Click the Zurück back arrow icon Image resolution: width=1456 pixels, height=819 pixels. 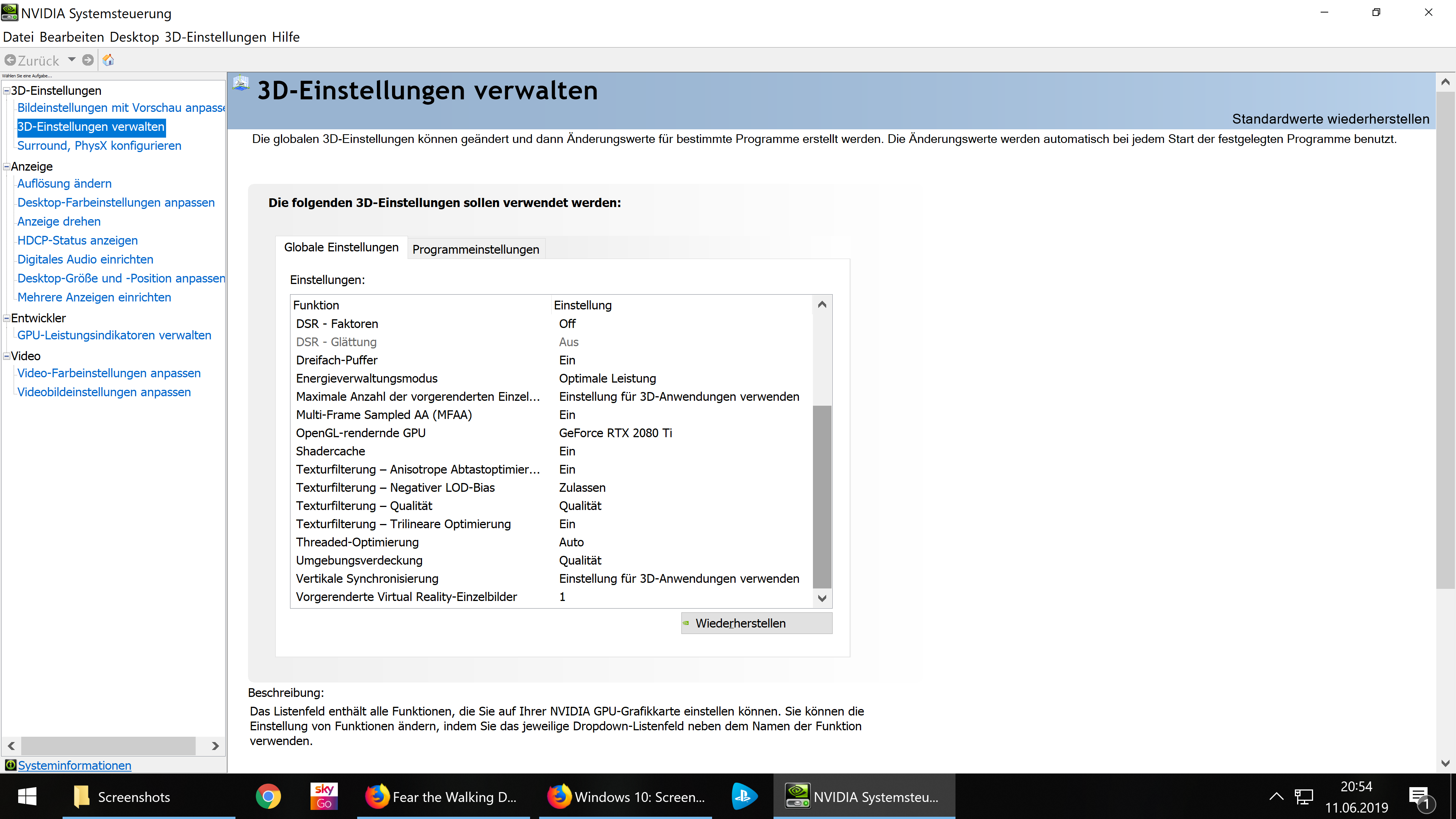pyautogui.click(x=10, y=60)
